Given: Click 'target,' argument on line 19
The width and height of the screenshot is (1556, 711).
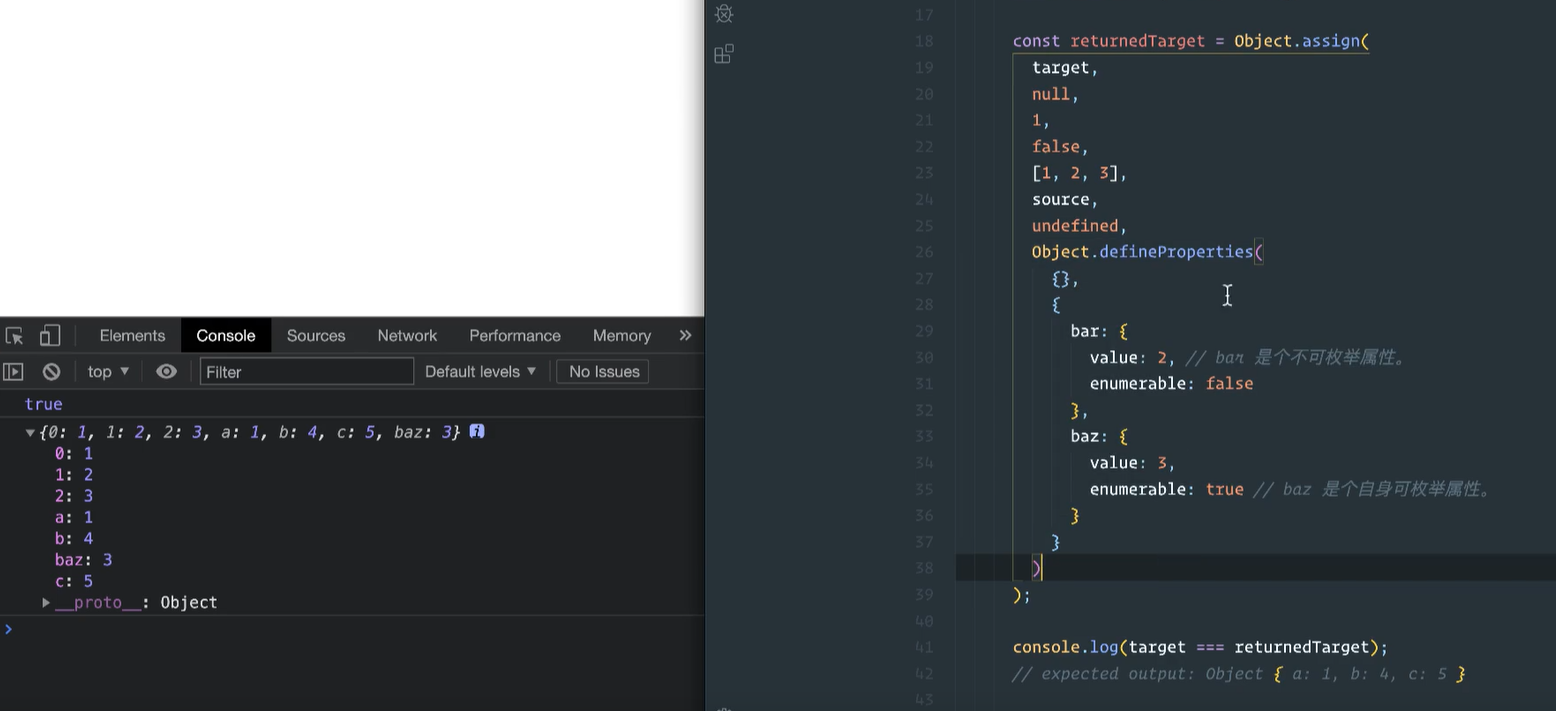Looking at the screenshot, I should [1065, 68].
